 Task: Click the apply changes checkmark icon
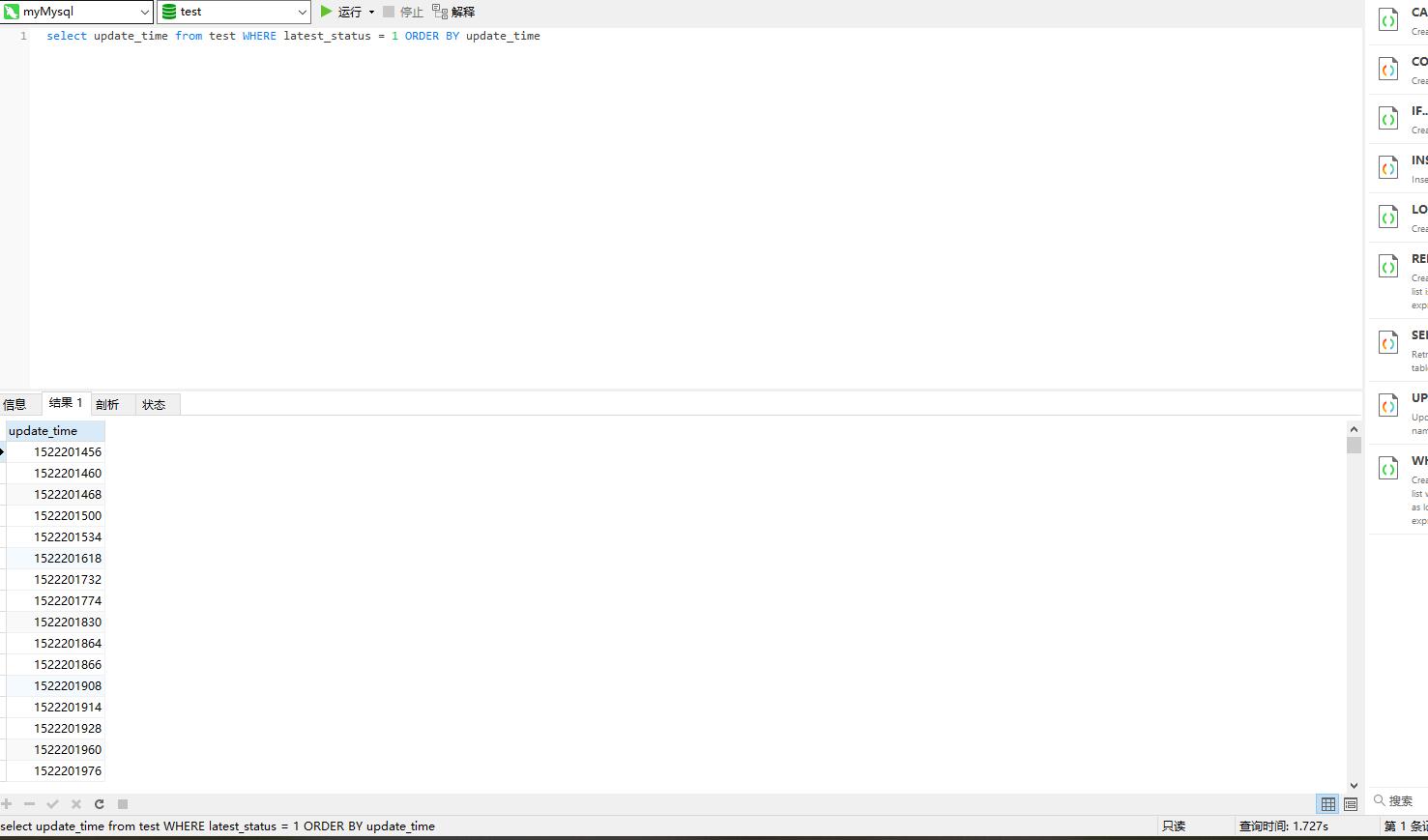(52, 804)
